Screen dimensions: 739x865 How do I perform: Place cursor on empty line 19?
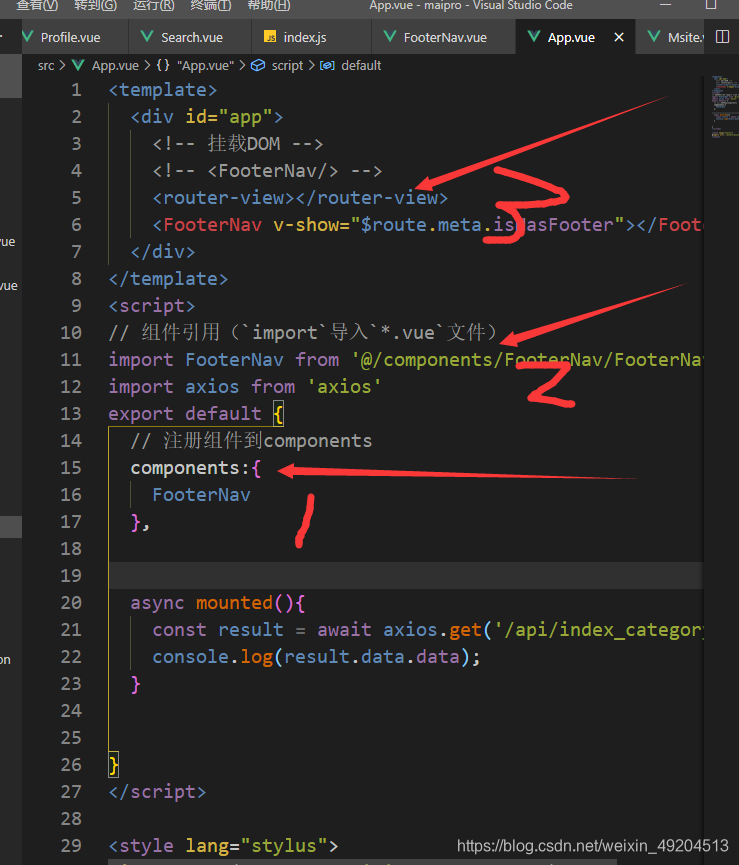pyautogui.click(x=406, y=575)
